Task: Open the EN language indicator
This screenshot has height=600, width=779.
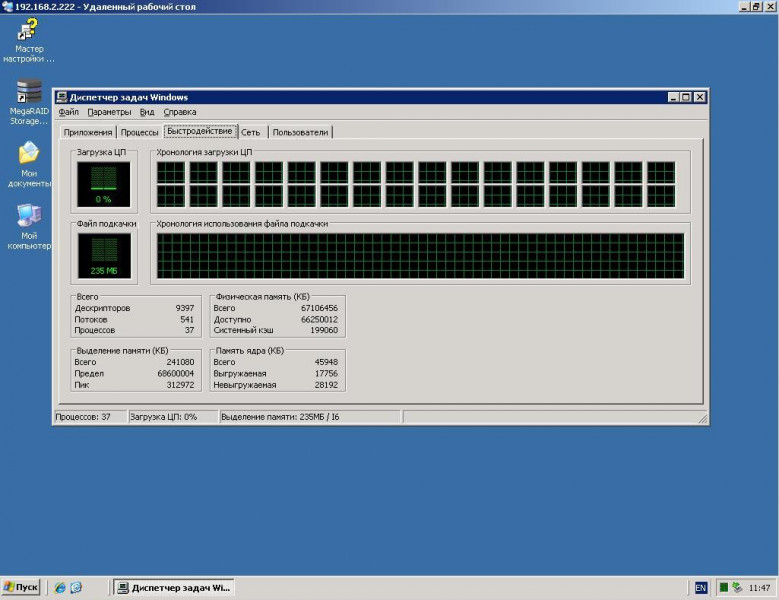Action: pos(701,588)
